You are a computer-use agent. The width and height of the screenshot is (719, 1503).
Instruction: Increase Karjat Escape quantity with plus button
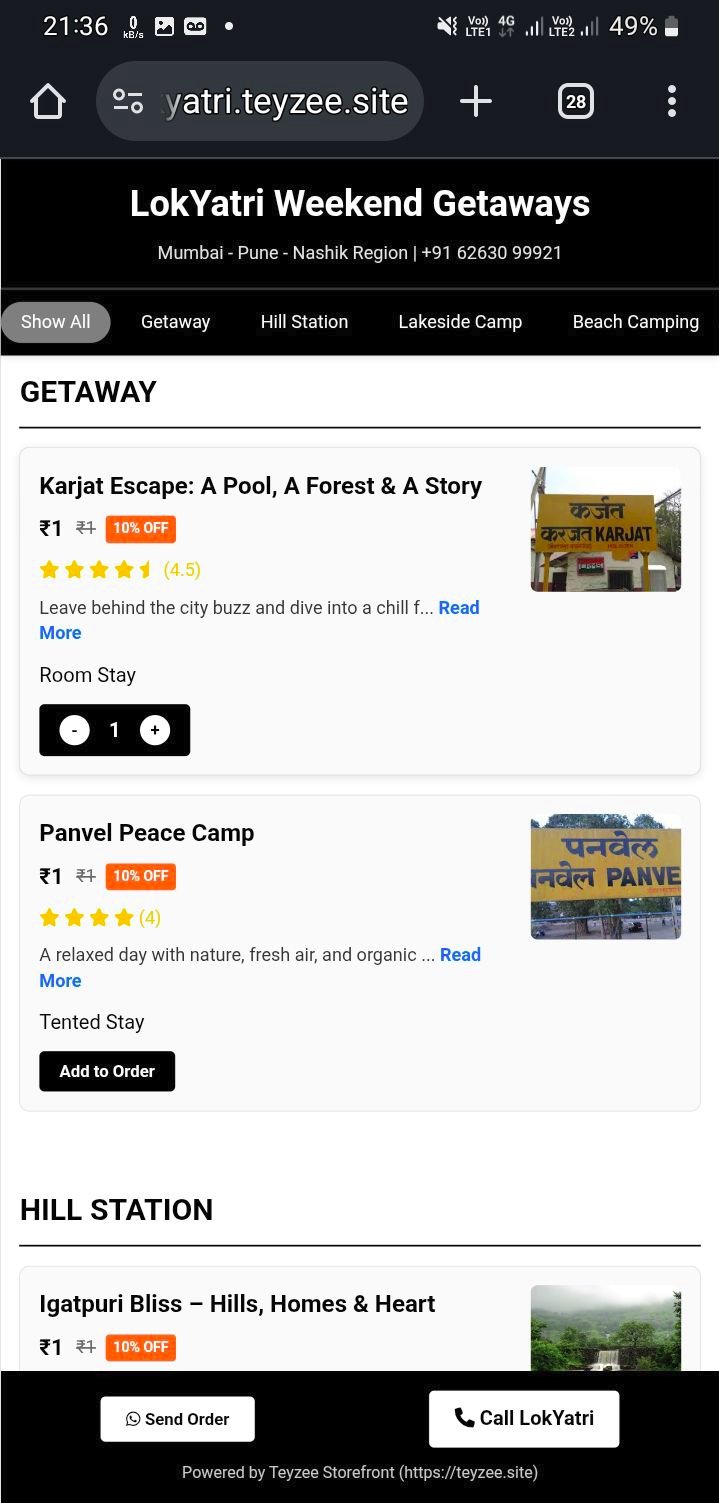[154, 730]
